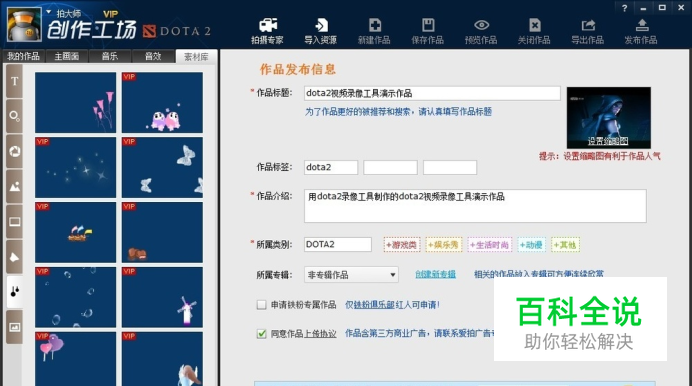Viewport: 692px width, 386px height.
Task: Publish work with 发布作品 icon
Action: point(641,31)
